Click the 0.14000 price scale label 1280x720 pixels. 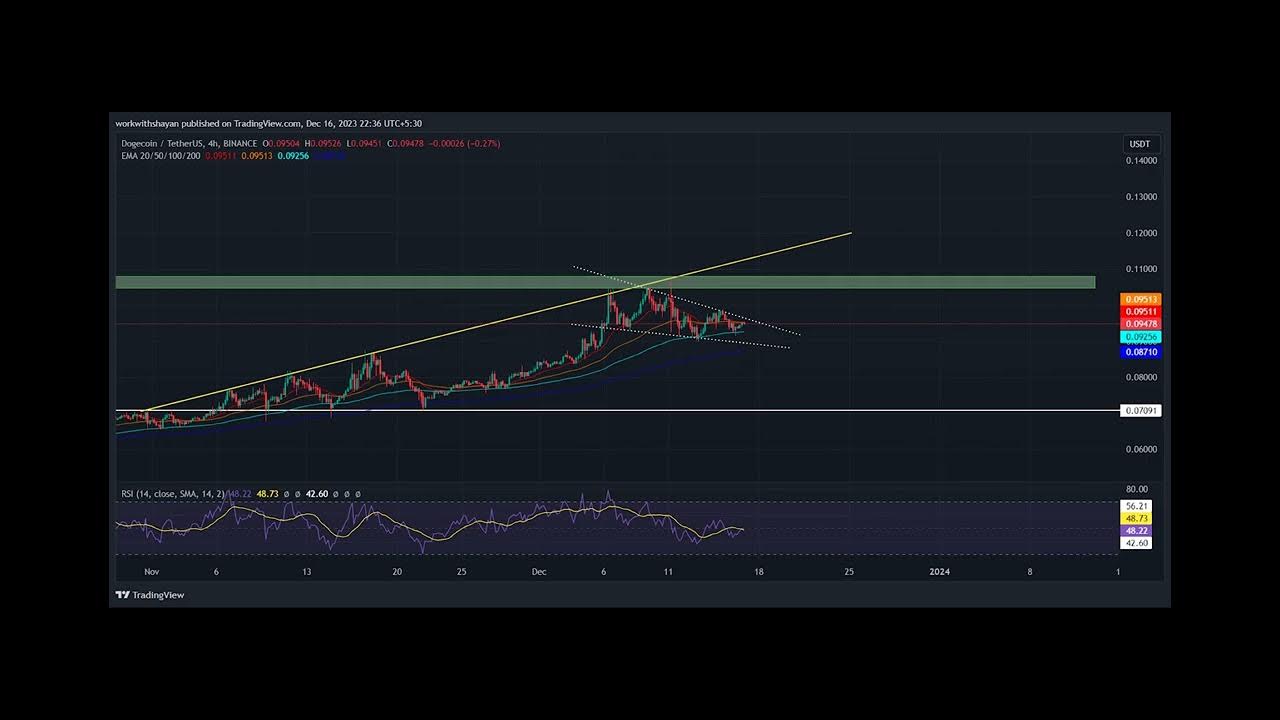click(x=1141, y=160)
